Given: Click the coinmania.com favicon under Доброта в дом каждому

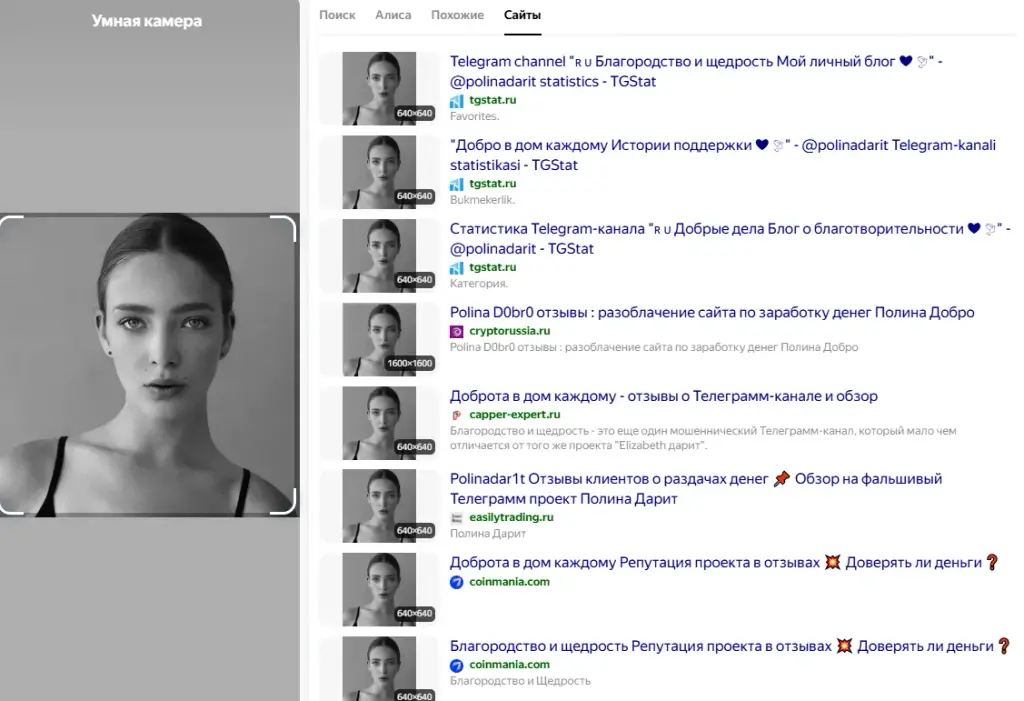Looking at the screenshot, I should 456,582.
